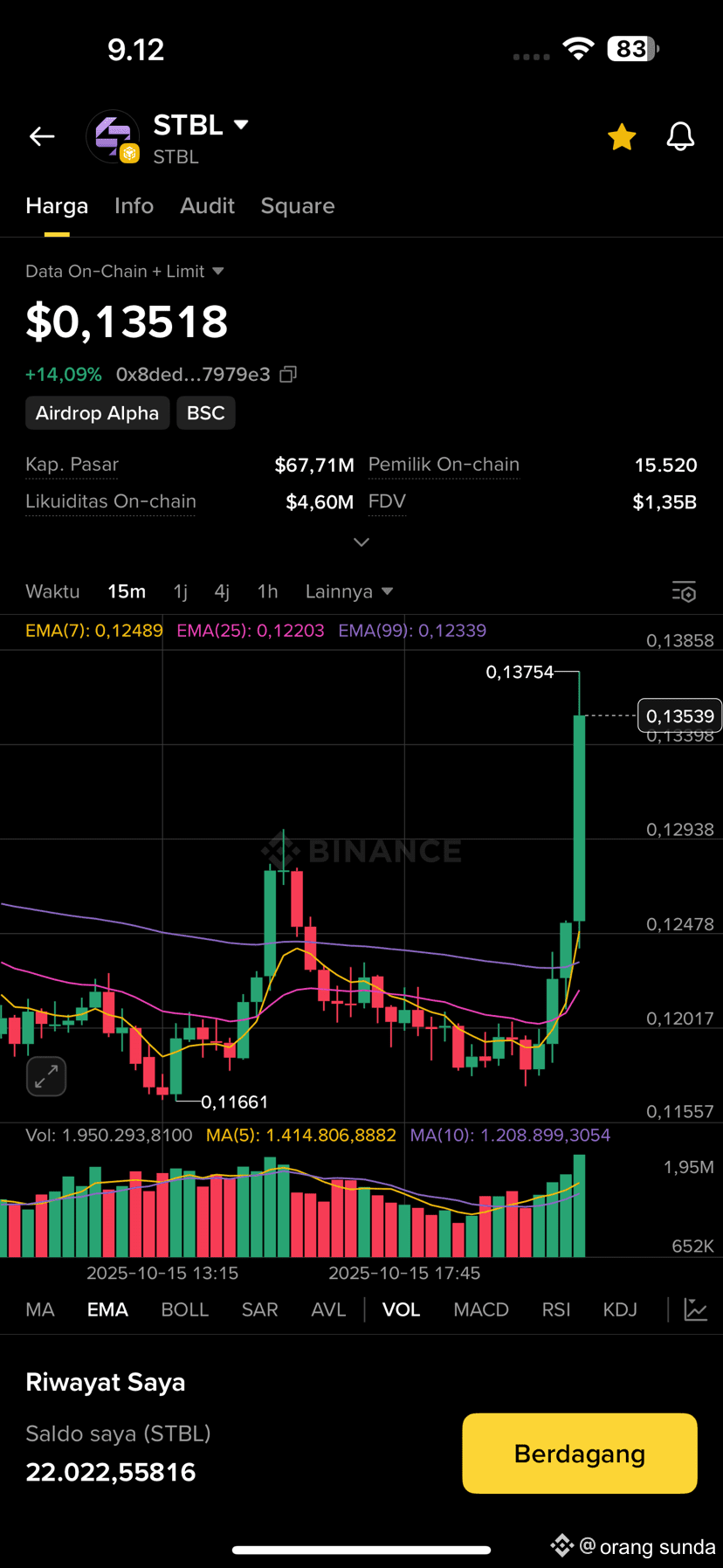Tap the Likuiditas On-chain label
Image resolution: width=723 pixels, height=1568 pixels.
tap(111, 501)
